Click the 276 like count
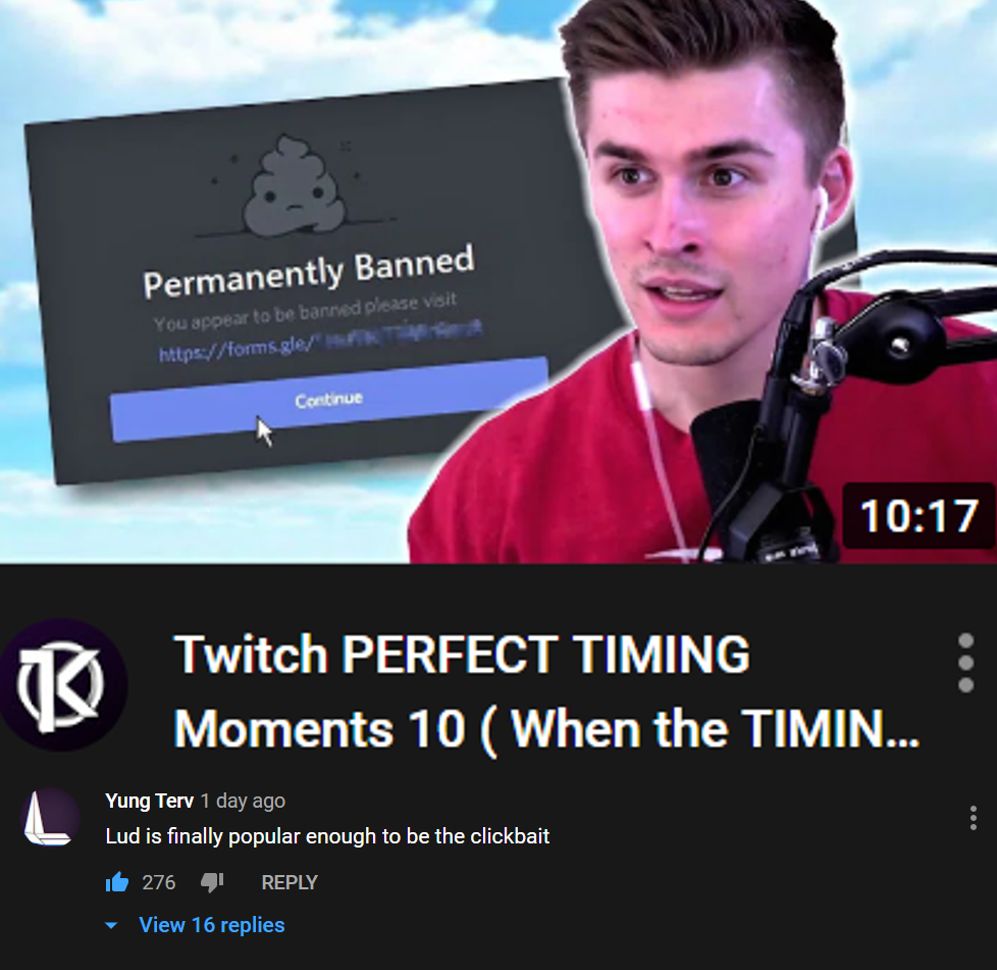The height and width of the screenshot is (970, 997). click(x=158, y=882)
